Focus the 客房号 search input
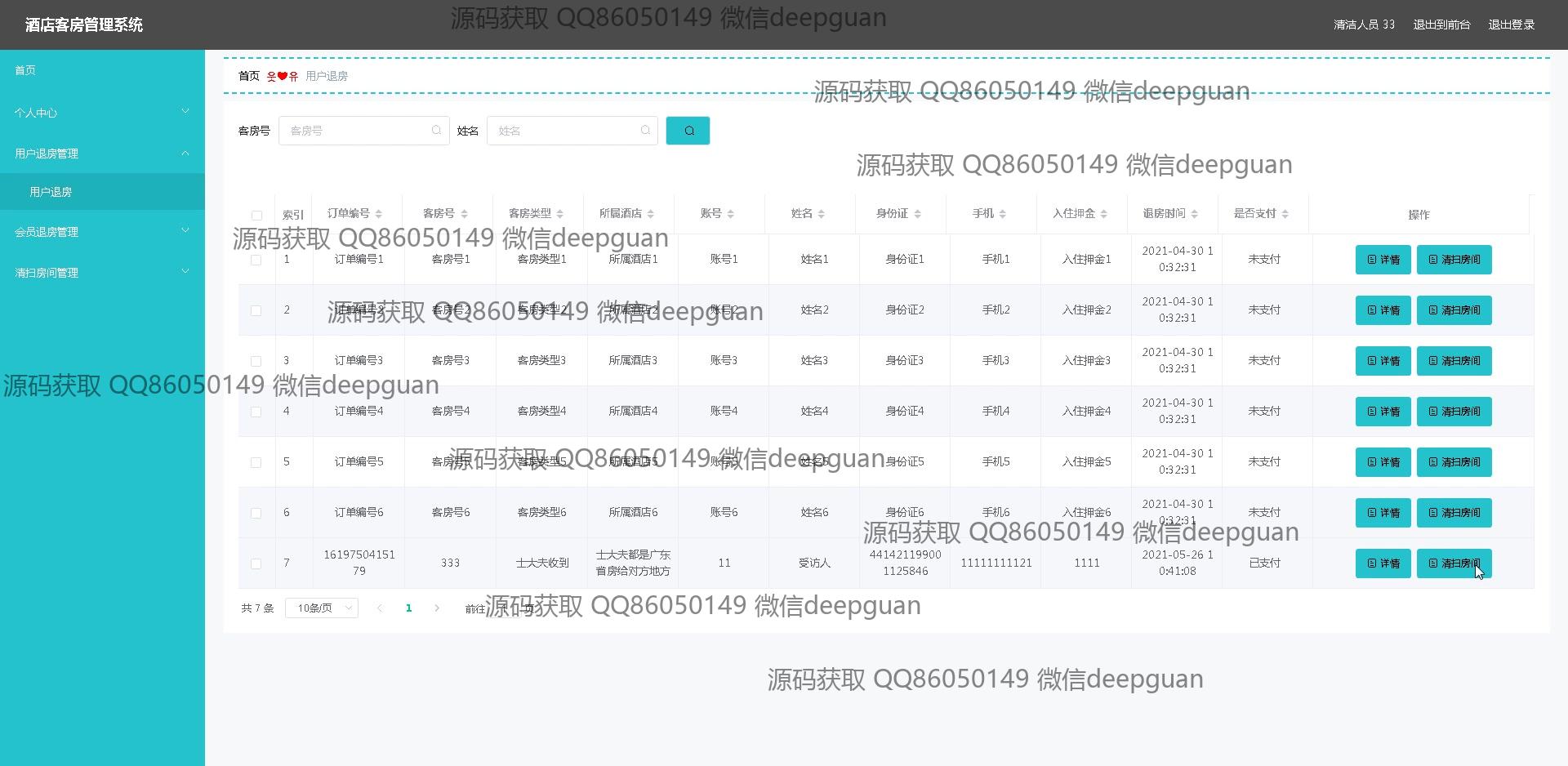Viewport: 1568px width, 766px height. 364,131
